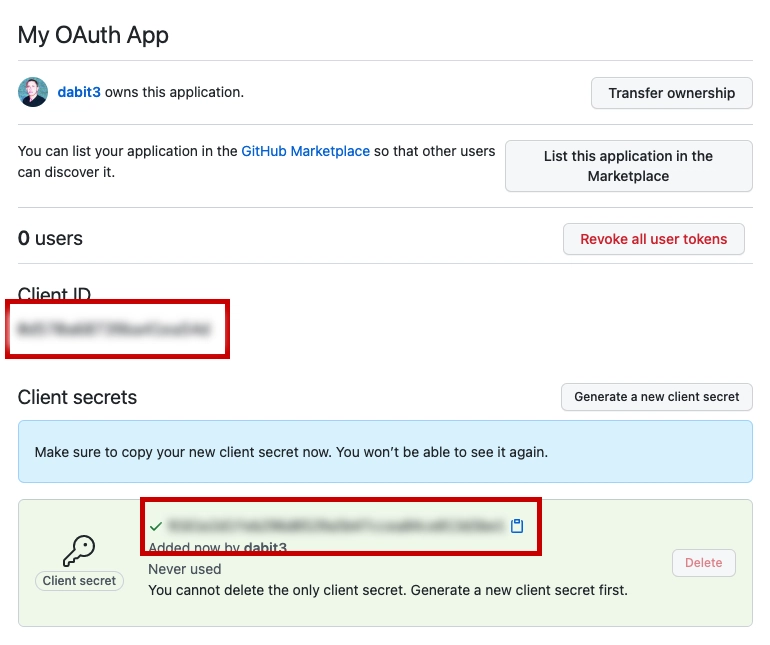770x645 pixels.
Task: Click the Transfer ownership button
Action: pos(671,93)
